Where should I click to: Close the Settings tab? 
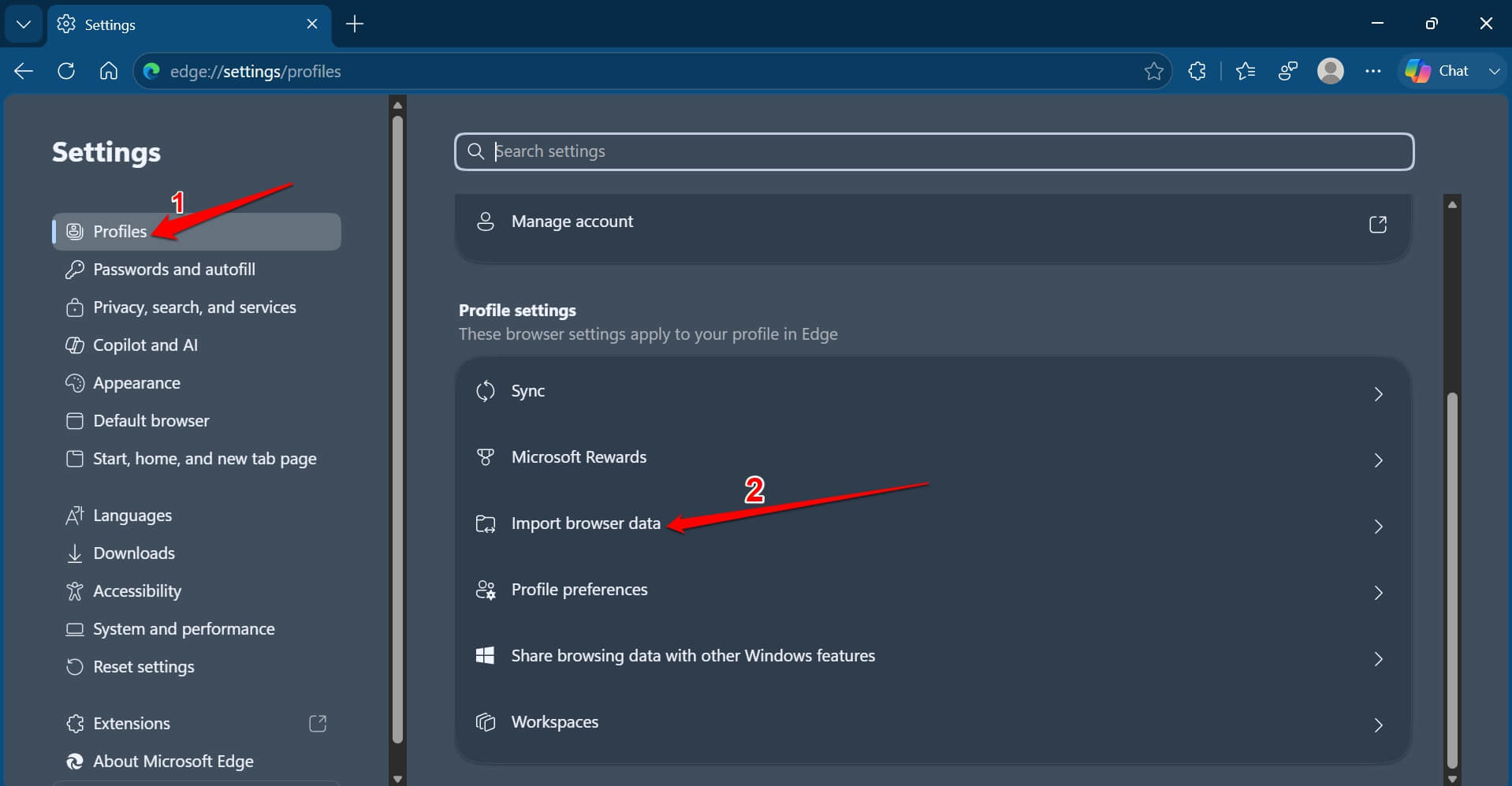click(312, 24)
